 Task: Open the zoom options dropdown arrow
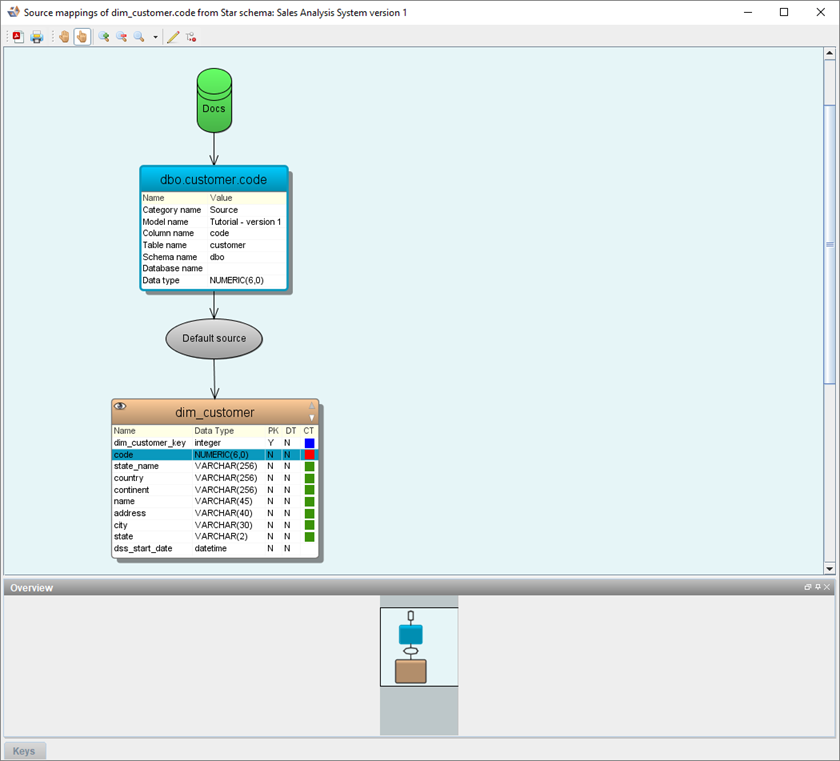coord(155,37)
